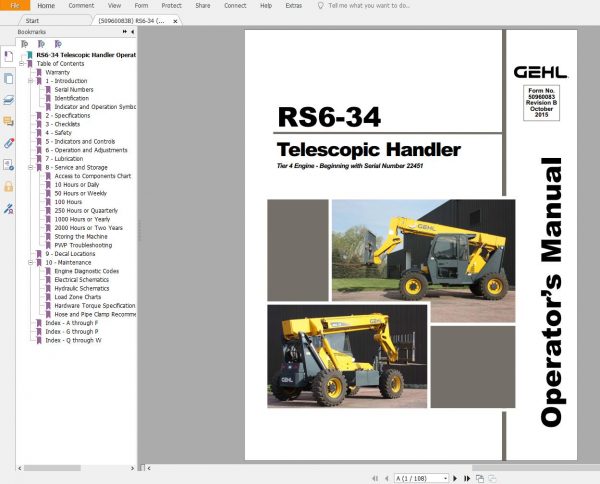The height and width of the screenshot is (484, 600).
Task: Open the 10 Hours or Daily bookmark
Action: (x=77, y=184)
